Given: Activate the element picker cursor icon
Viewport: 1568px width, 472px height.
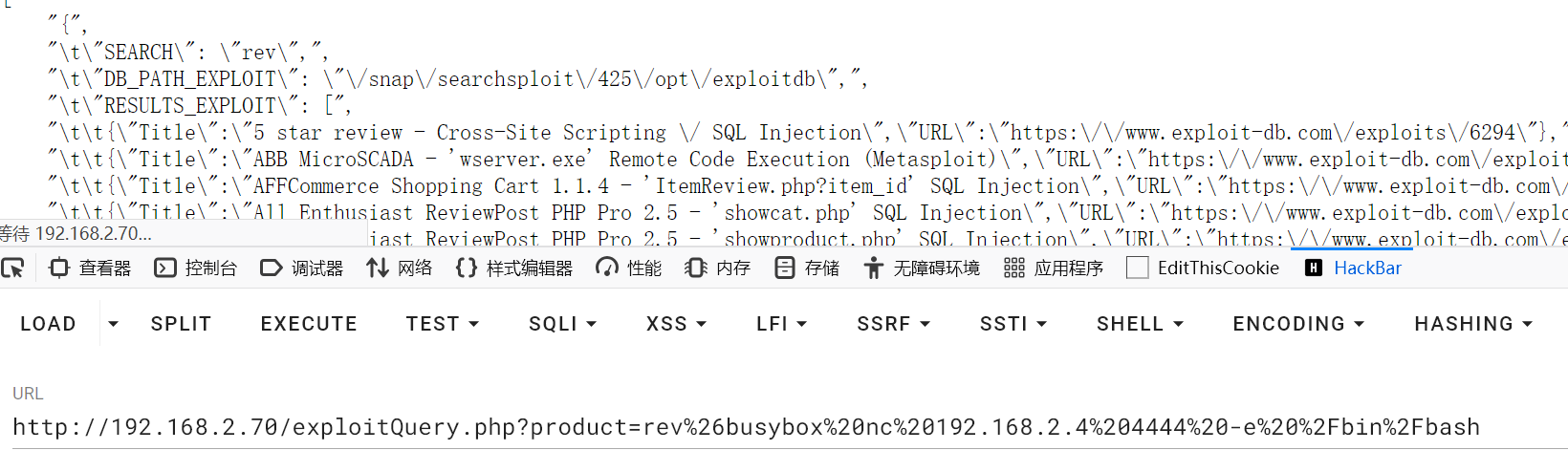Looking at the screenshot, I should tap(12, 268).
